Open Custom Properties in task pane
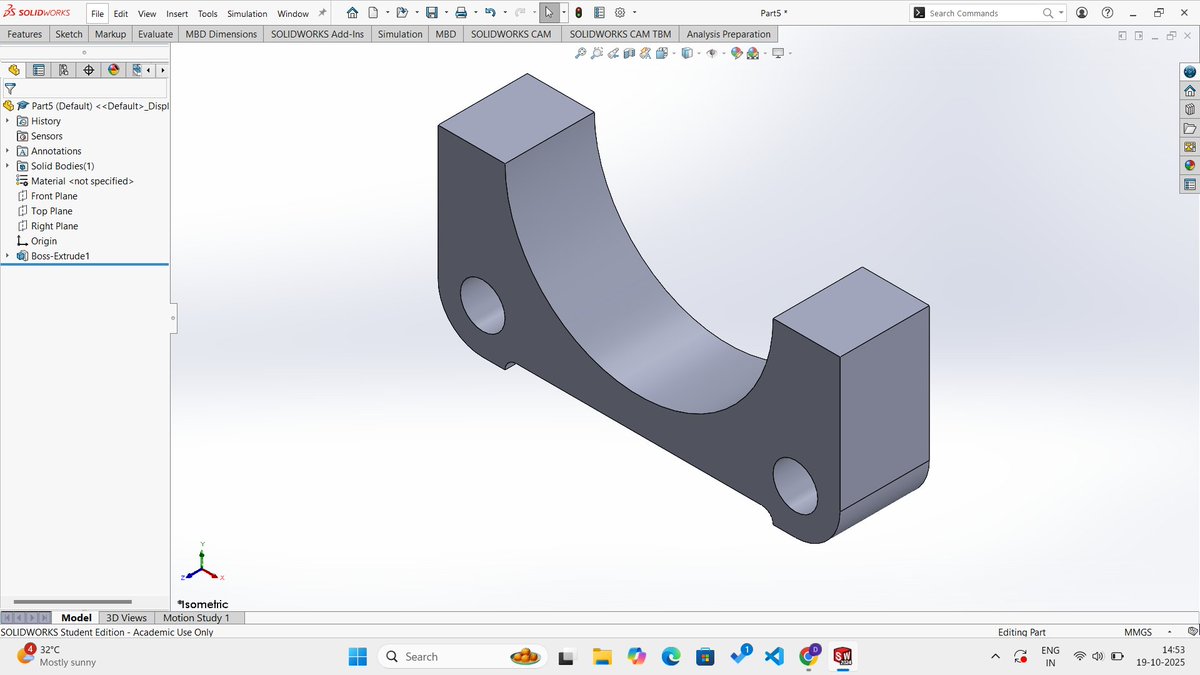This screenshot has width=1200, height=675. [1189, 184]
